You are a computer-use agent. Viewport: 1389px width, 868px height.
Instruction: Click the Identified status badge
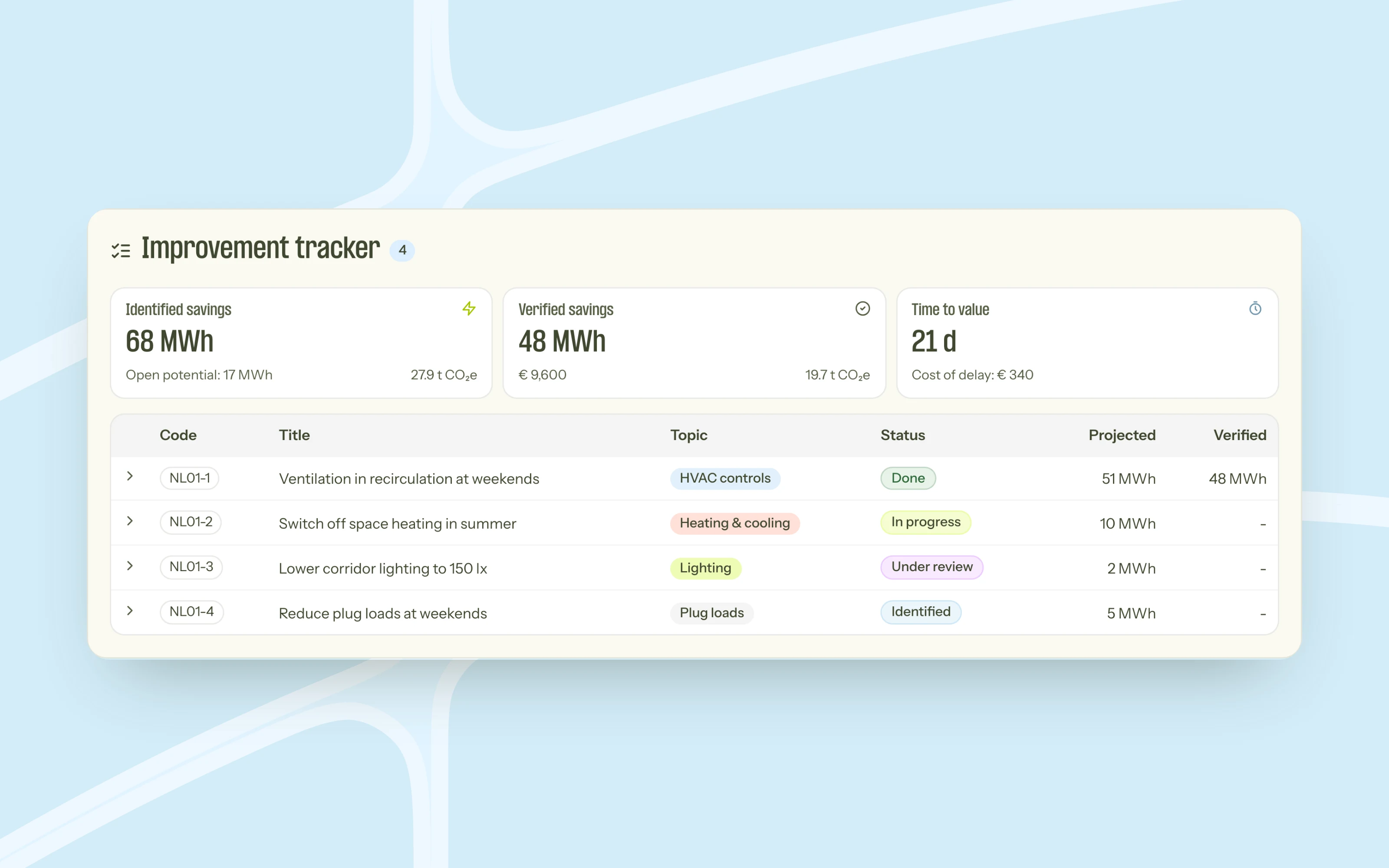click(921, 612)
